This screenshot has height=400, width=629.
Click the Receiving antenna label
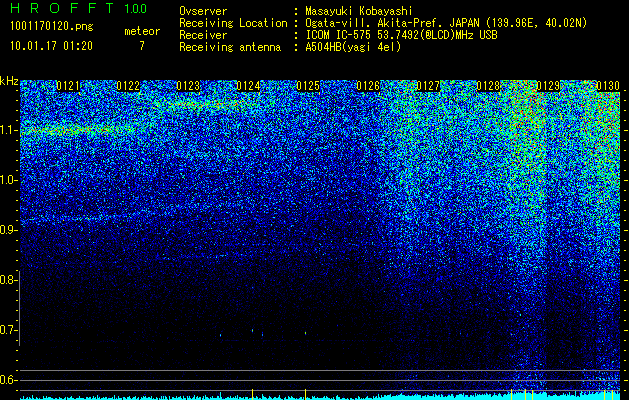click(x=230, y=47)
